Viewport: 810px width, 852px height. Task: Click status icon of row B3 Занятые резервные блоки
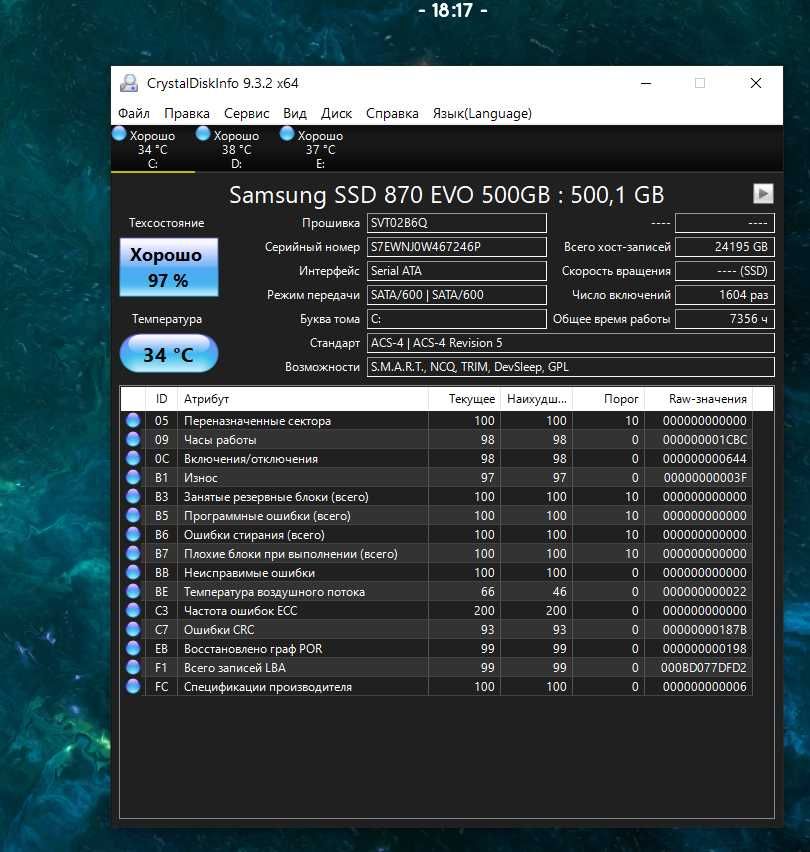click(x=133, y=496)
